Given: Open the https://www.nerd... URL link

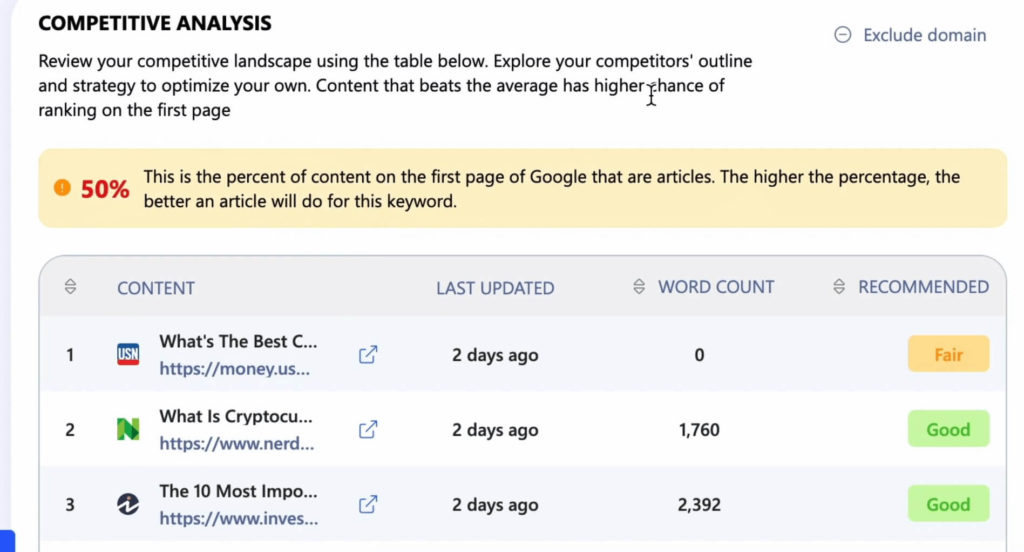Looking at the screenshot, I should pos(236,444).
